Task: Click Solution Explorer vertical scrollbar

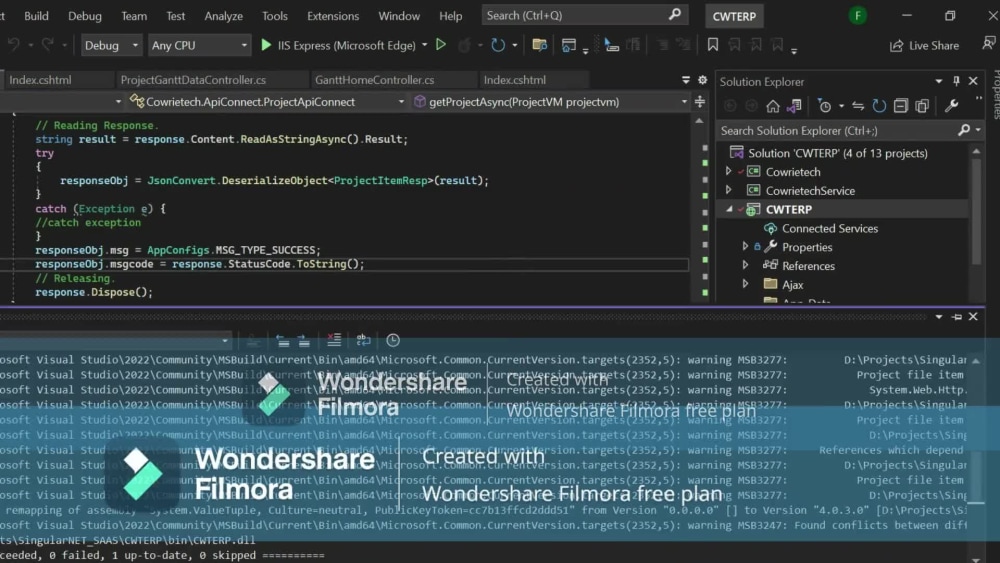Action: [x=976, y=210]
